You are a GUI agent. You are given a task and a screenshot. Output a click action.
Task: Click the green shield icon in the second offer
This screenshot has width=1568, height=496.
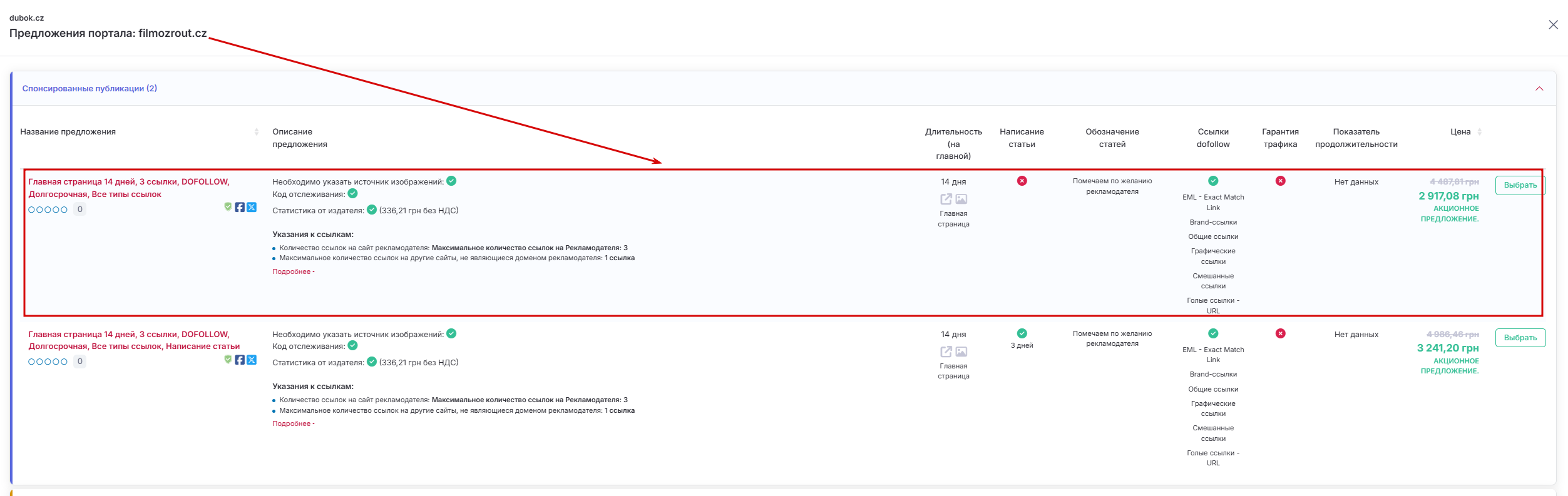pyautogui.click(x=228, y=359)
